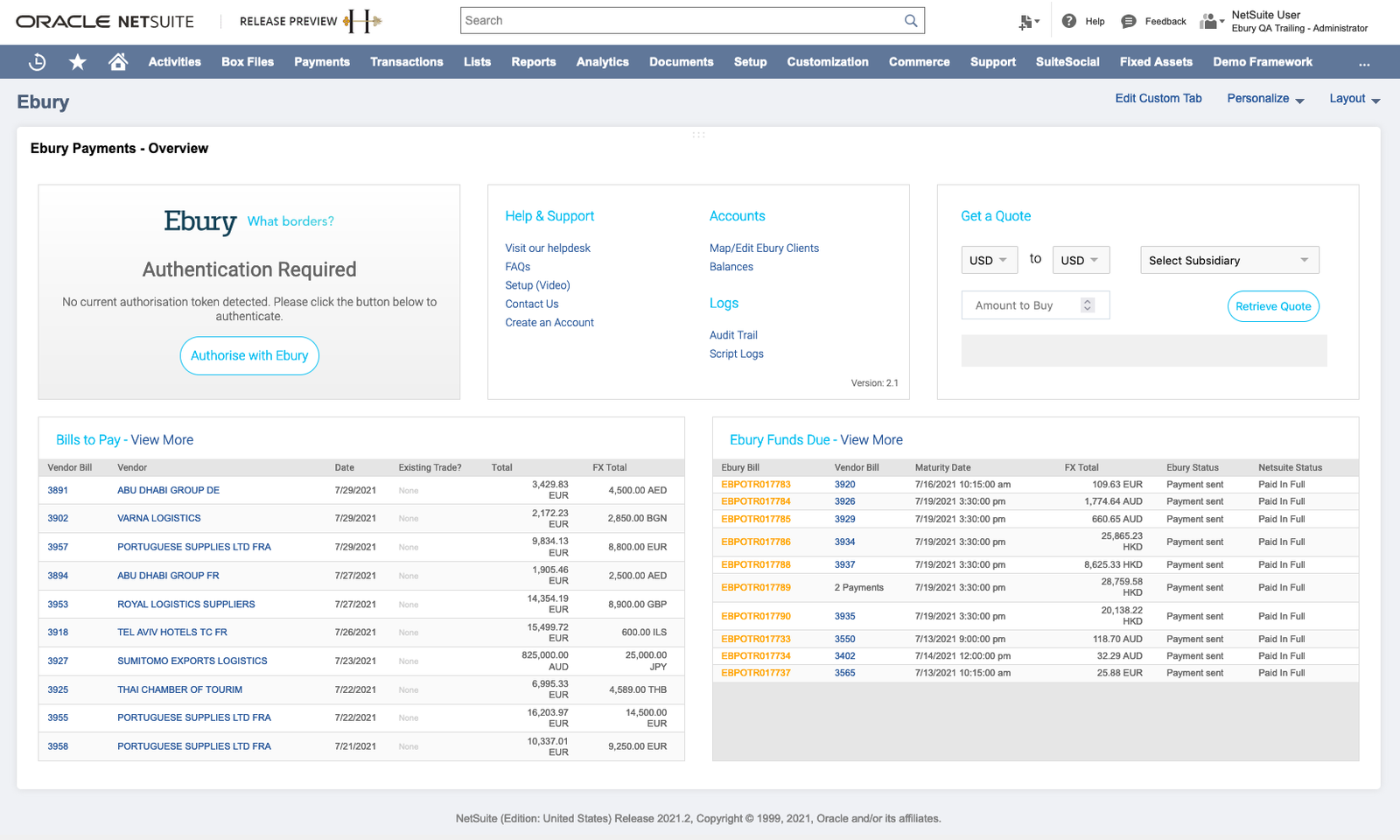
Task: Open the Script Logs link
Action: click(736, 353)
